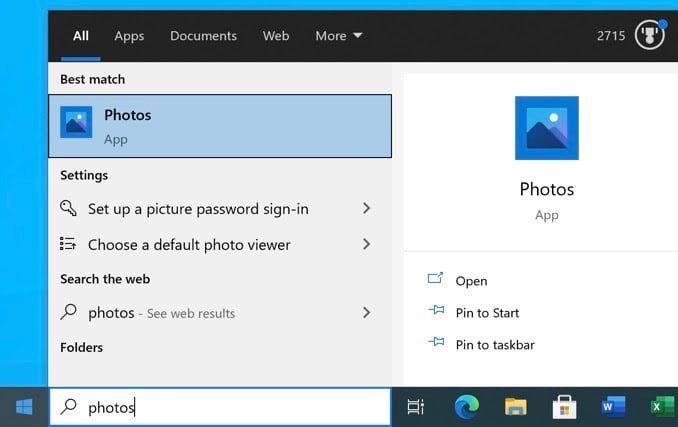Viewport: 678px width, 427px height.
Task: Launch File Explorer from the taskbar
Action: click(515, 406)
